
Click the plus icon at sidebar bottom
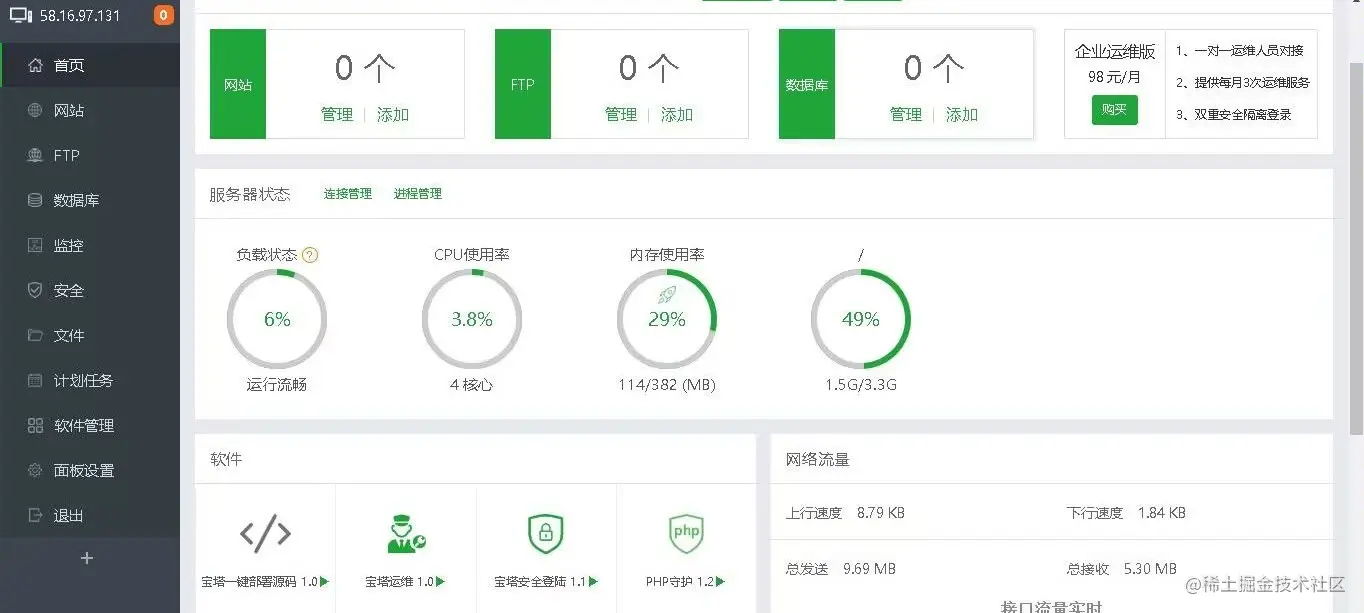87,558
